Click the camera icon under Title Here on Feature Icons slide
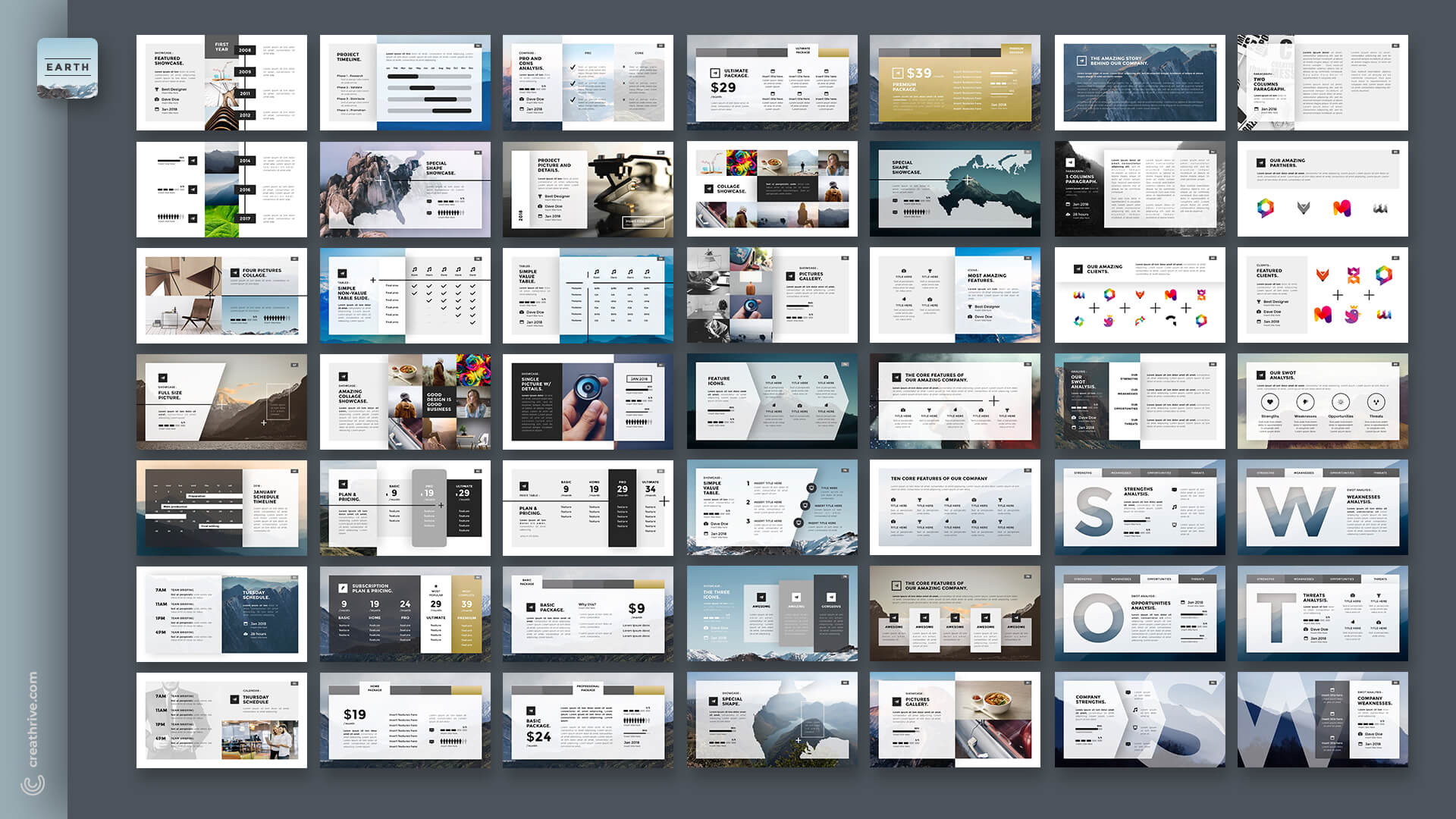 coord(773,377)
